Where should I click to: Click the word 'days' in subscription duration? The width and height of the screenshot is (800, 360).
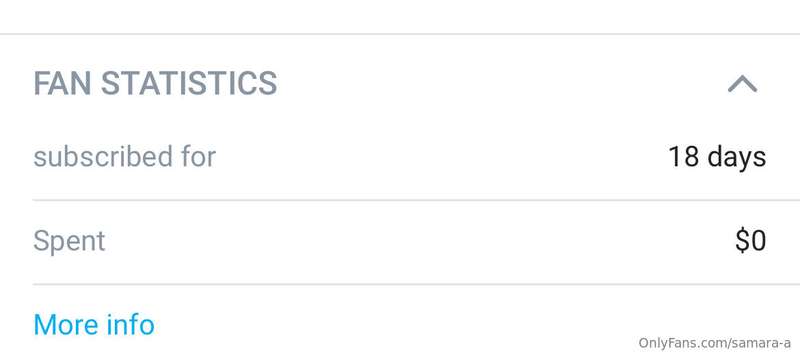[x=737, y=158]
